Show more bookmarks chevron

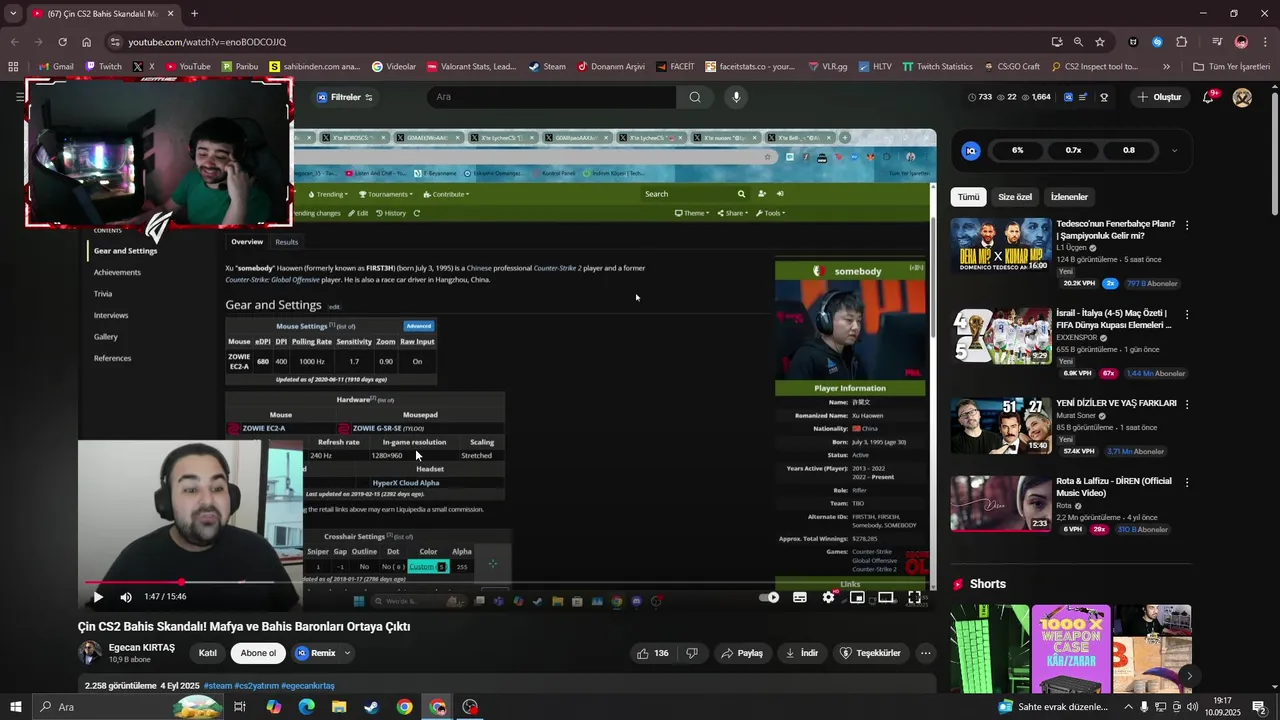point(1166,67)
